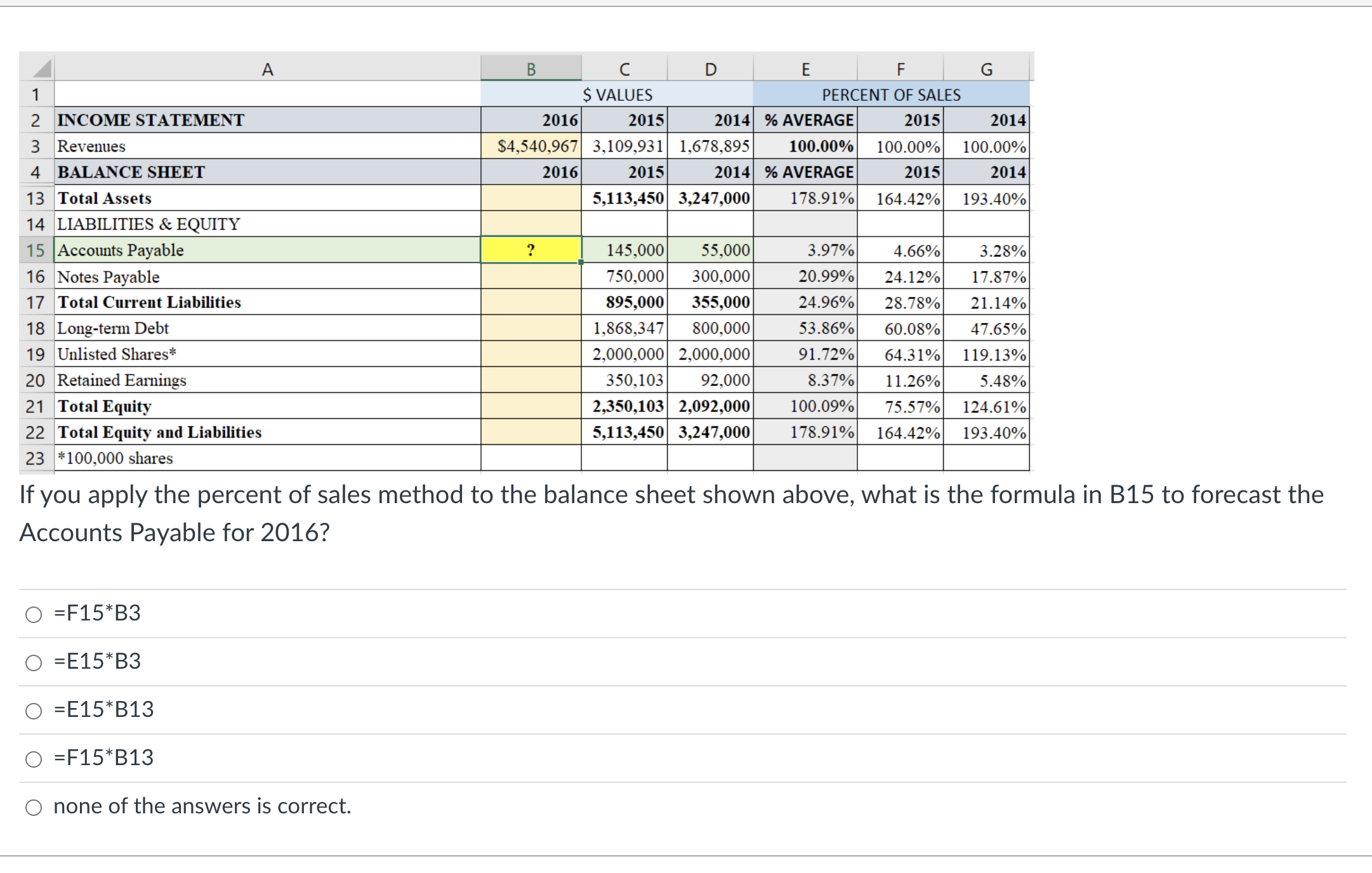1372x873 pixels.
Task: Click the 'Total Assets' row label
Action: pyautogui.click(x=267, y=198)
